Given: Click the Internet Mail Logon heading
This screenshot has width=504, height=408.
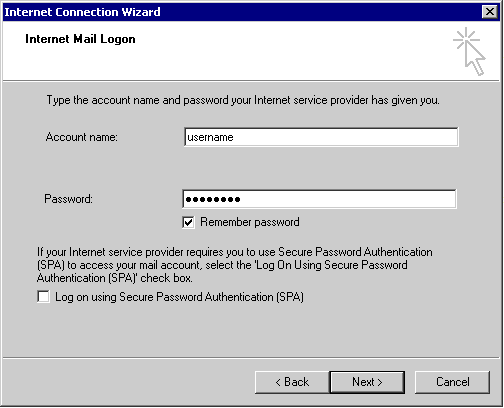Looking at the screenshot, I should click(80, 39).
